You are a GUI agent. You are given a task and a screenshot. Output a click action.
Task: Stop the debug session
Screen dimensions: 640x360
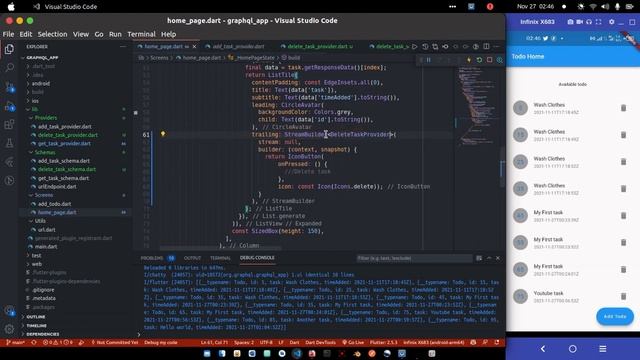click(489, 60)
